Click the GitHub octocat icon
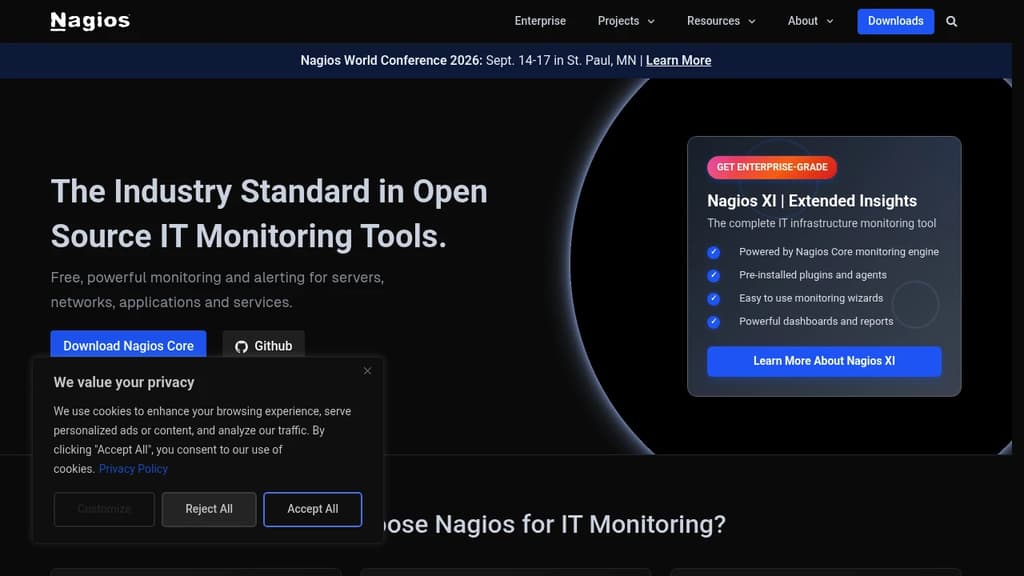This screenshot has width=1024, height=576. point(240,346)
